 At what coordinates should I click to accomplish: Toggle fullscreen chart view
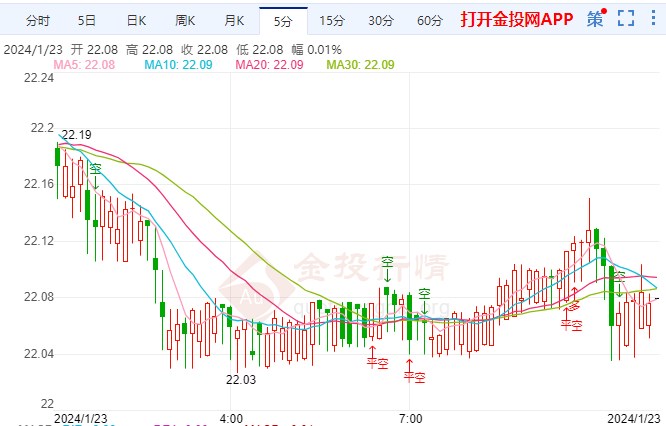click(626, 18)
